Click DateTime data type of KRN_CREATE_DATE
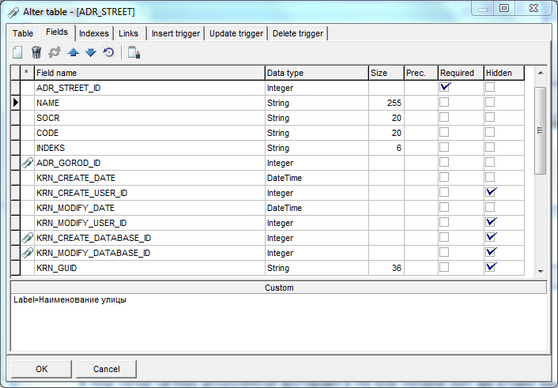This screenshot has height=388, width=558. 284,178
